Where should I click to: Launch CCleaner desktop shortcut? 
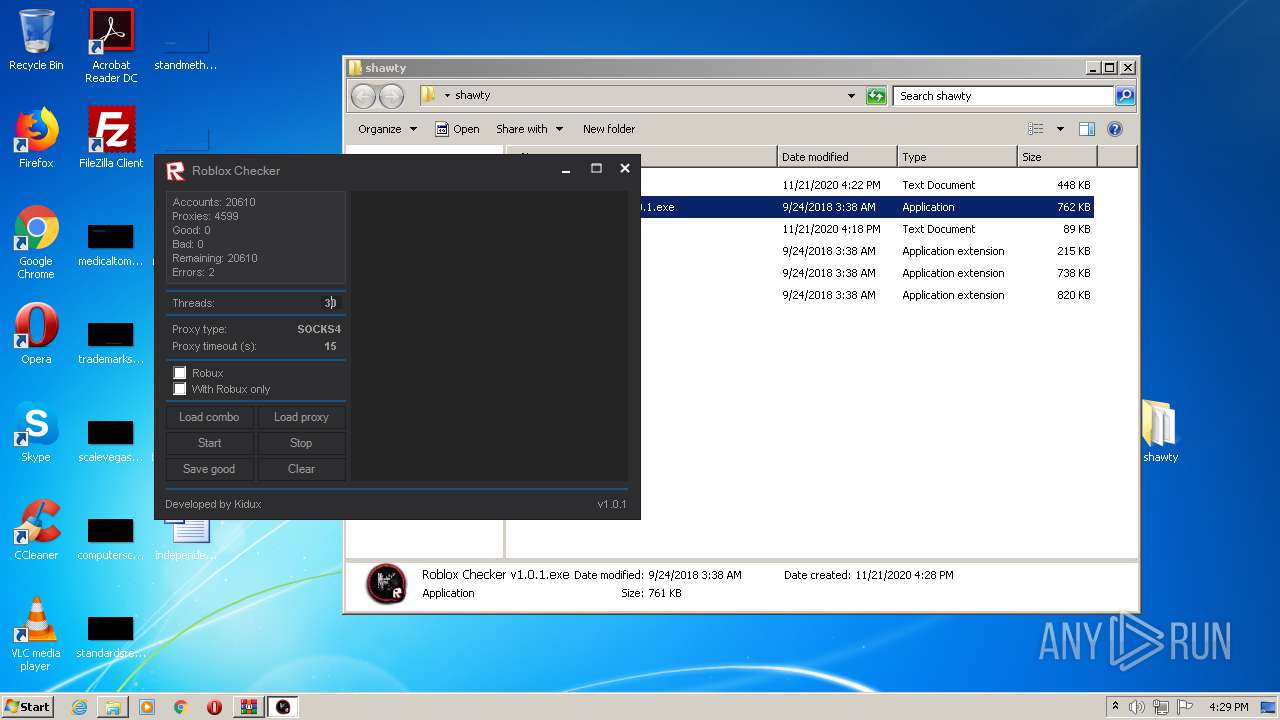point(36,530)
